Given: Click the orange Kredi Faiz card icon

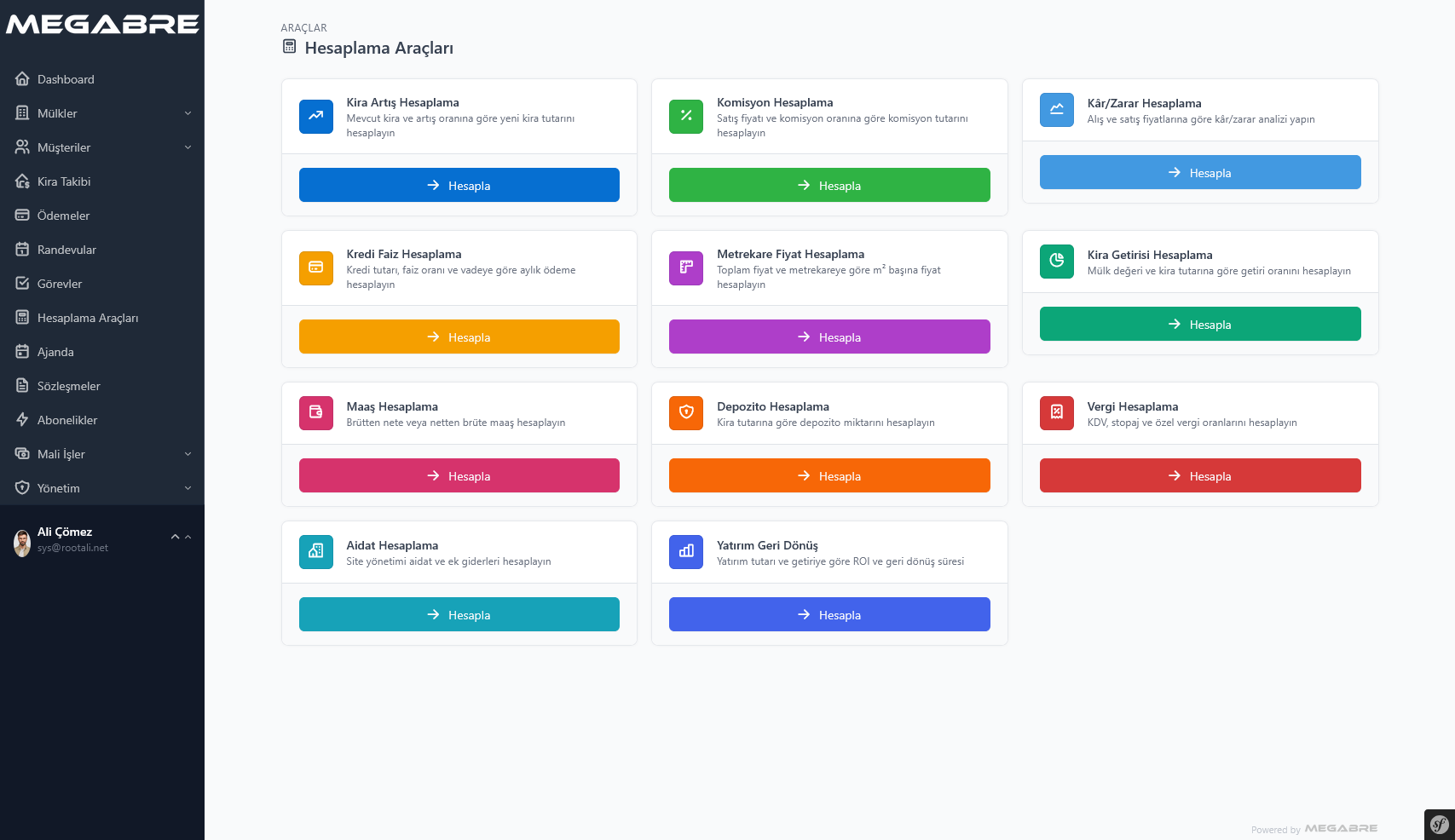Looking at the screenshot, I should pyautogui.click(x=315, y=268).
